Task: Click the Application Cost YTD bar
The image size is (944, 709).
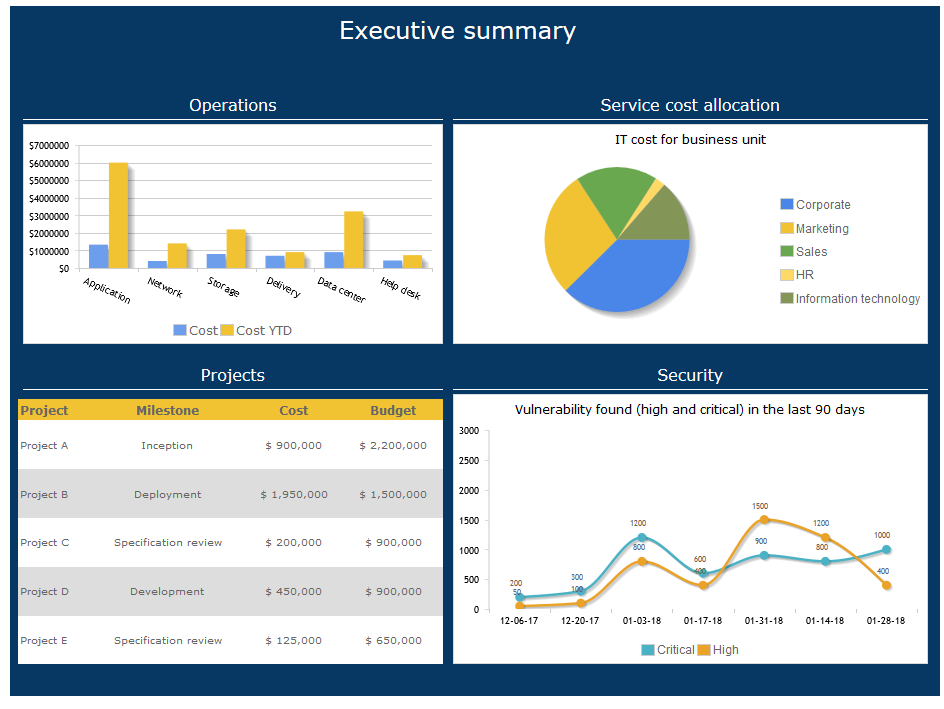Action: (119, 215)
